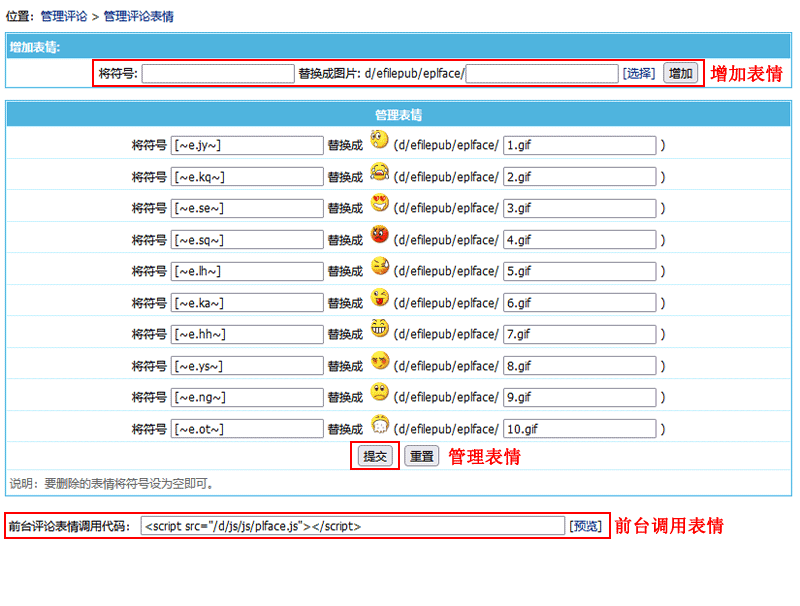Click the 增加 button to add emoticon
This screenshot has width=800, height=606.
(680, 73)
